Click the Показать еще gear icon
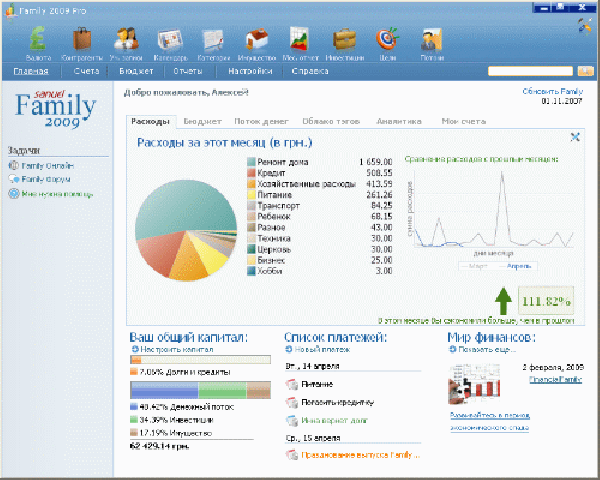The width and height of the screenshot is (600, 480). [453, 349]
